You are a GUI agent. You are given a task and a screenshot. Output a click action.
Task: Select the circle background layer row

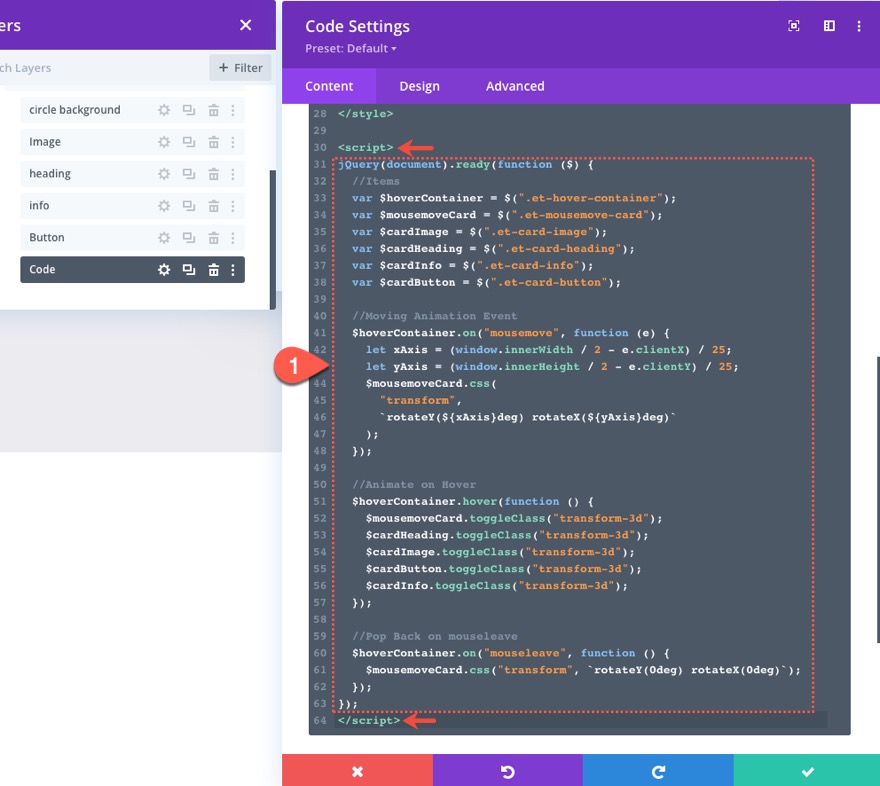[x=132, y=110]
